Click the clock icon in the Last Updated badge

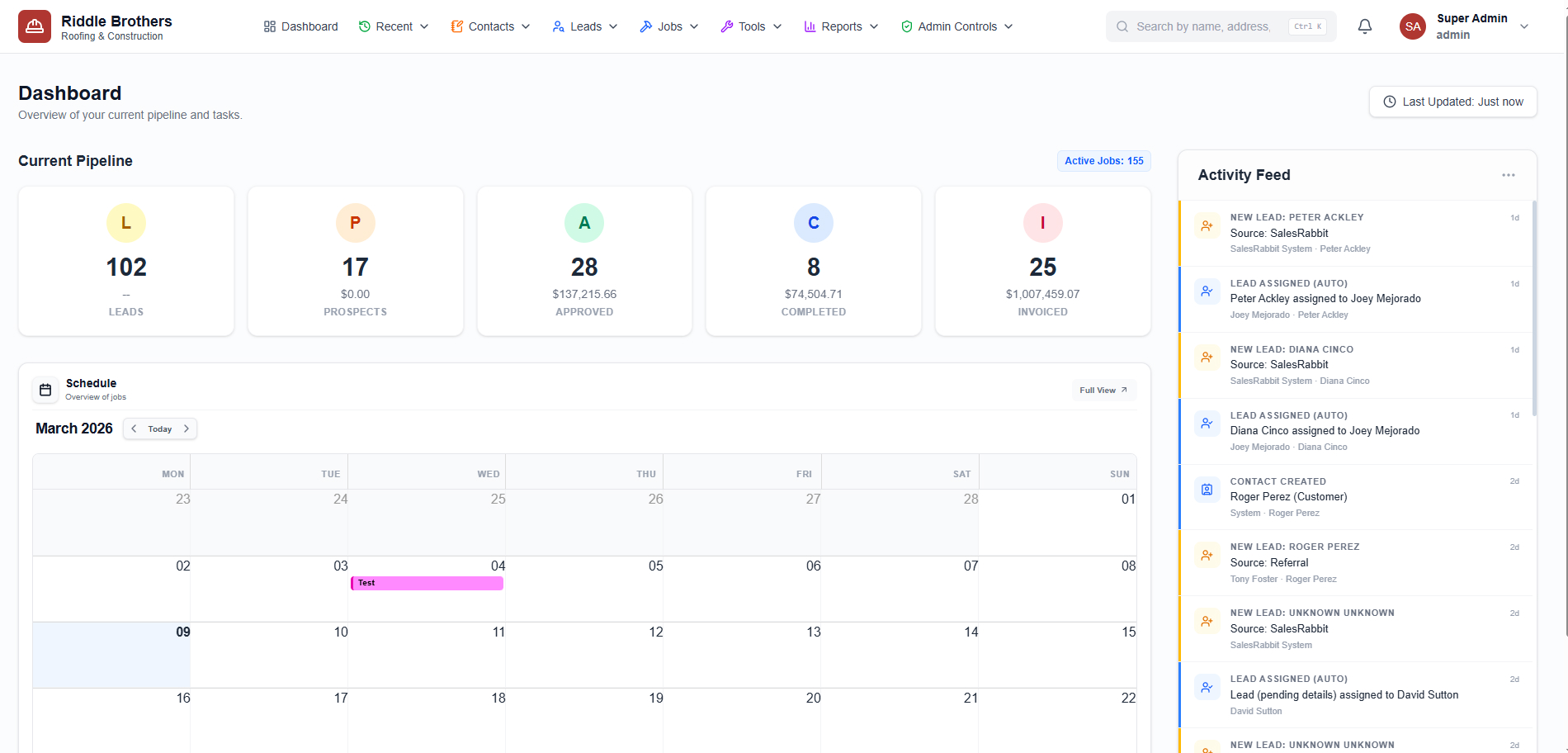click(x=1388, y=101)
